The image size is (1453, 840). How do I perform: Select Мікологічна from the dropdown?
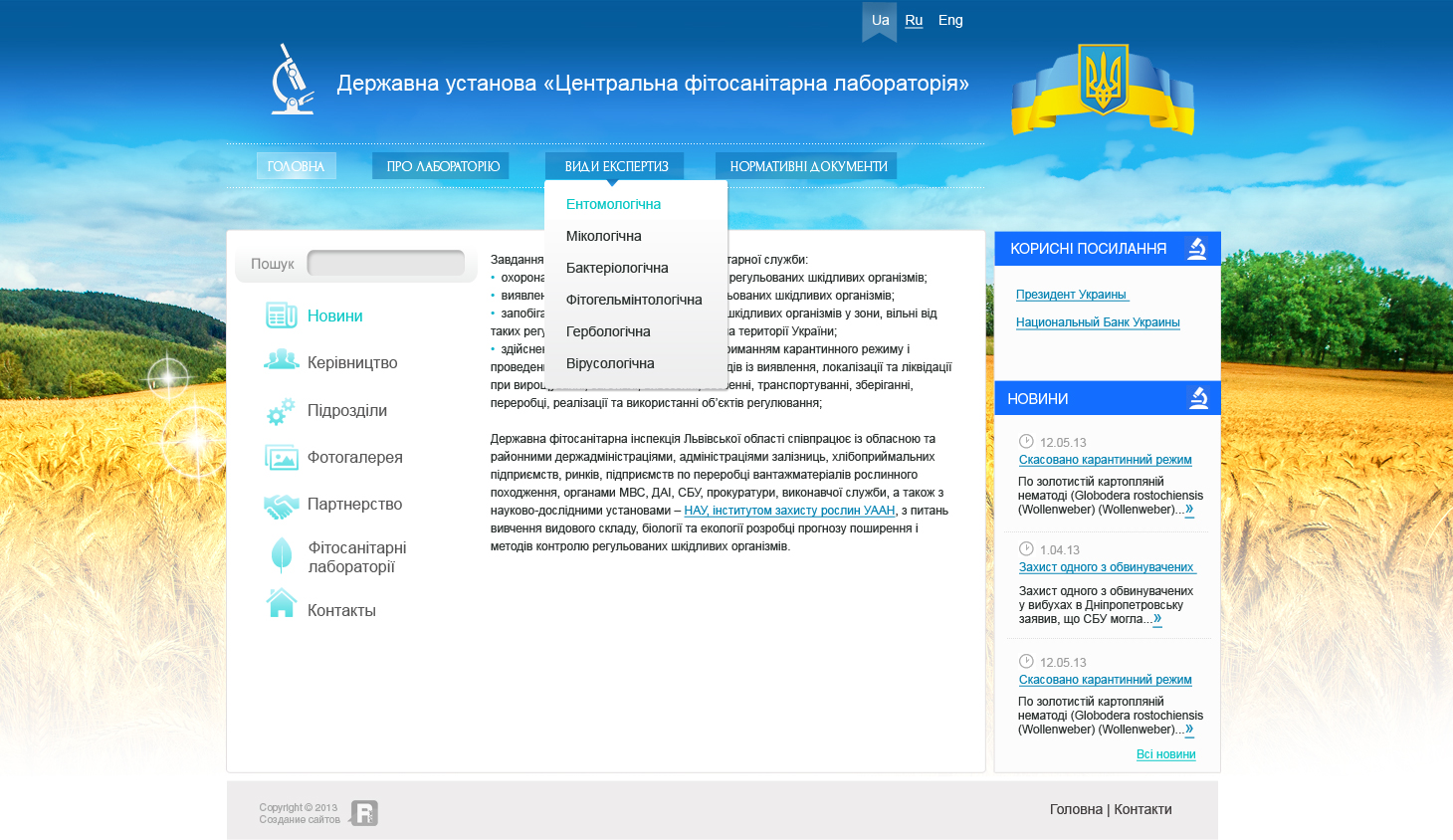603,236
